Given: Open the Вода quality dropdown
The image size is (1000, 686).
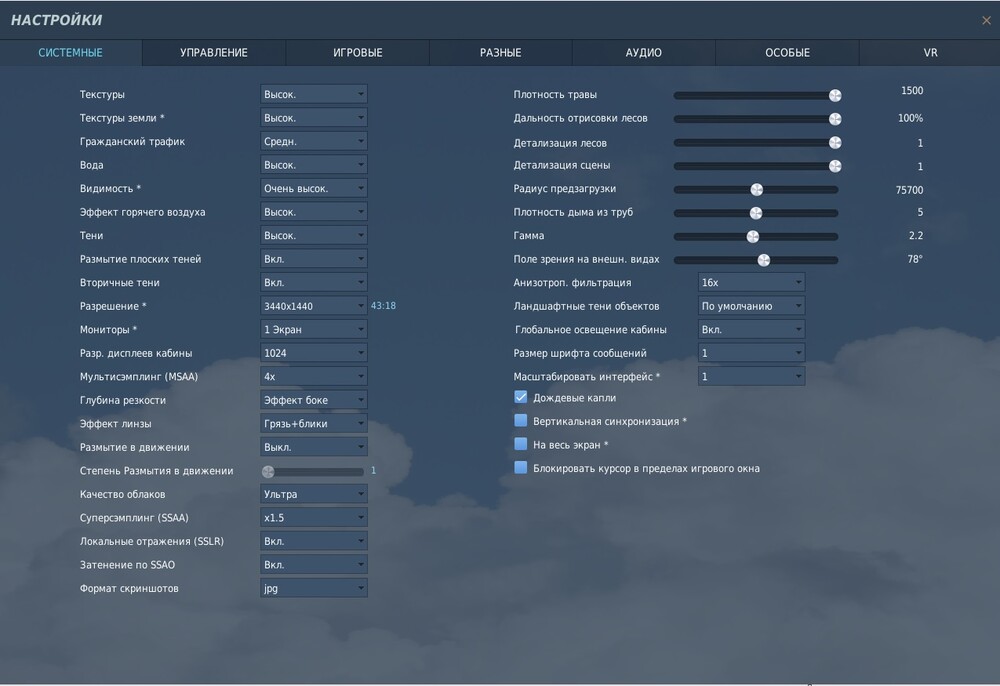Looking at the screenshot, I should tap(314, 165).
